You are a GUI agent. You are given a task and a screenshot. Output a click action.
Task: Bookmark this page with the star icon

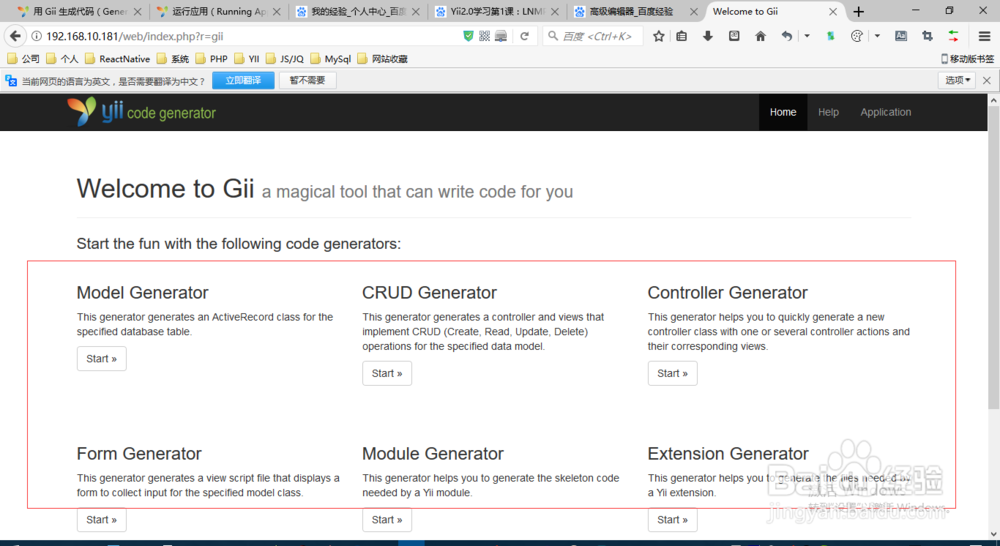[659, 36]
